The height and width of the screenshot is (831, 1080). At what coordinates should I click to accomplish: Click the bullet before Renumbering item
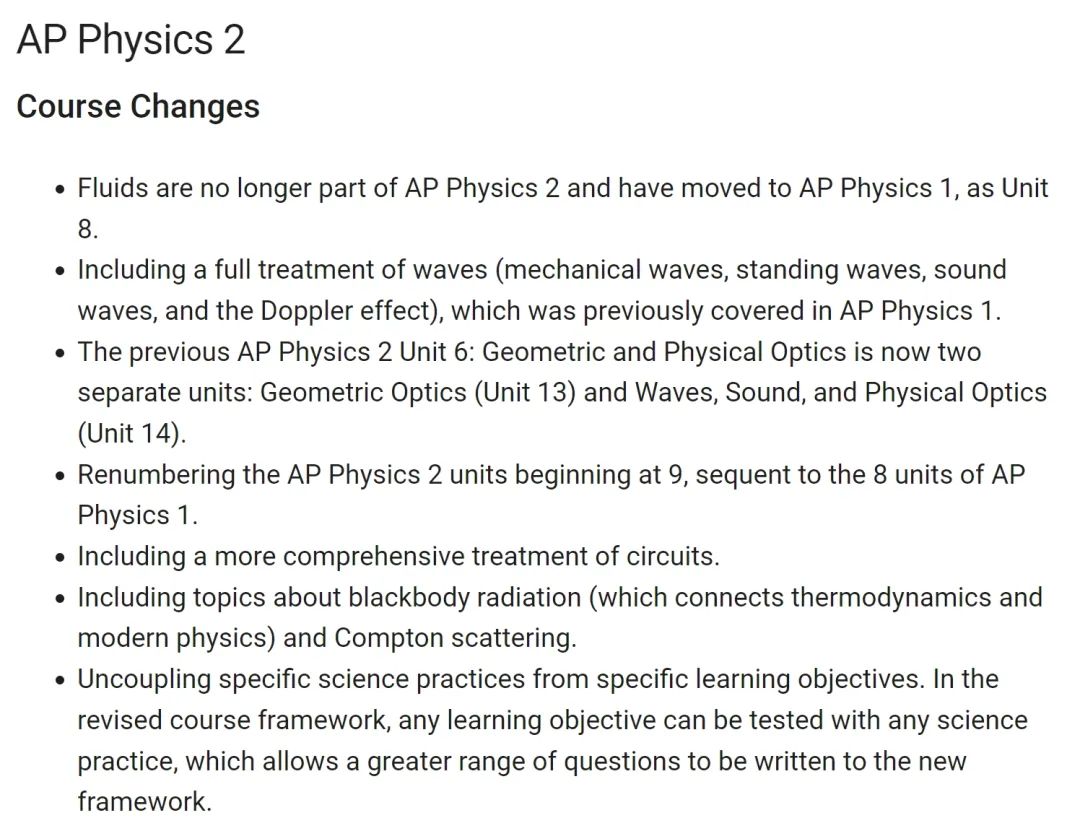click(61, 476)
